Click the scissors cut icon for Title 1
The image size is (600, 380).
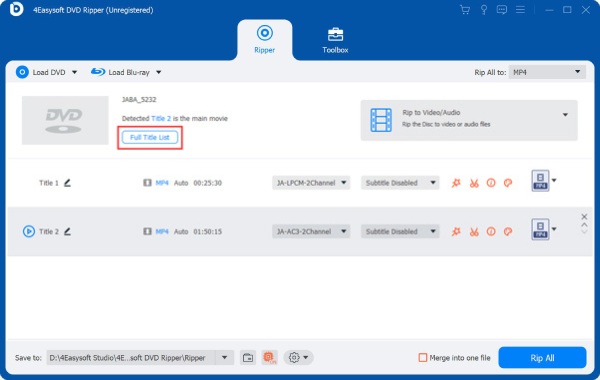click(474, 183)
